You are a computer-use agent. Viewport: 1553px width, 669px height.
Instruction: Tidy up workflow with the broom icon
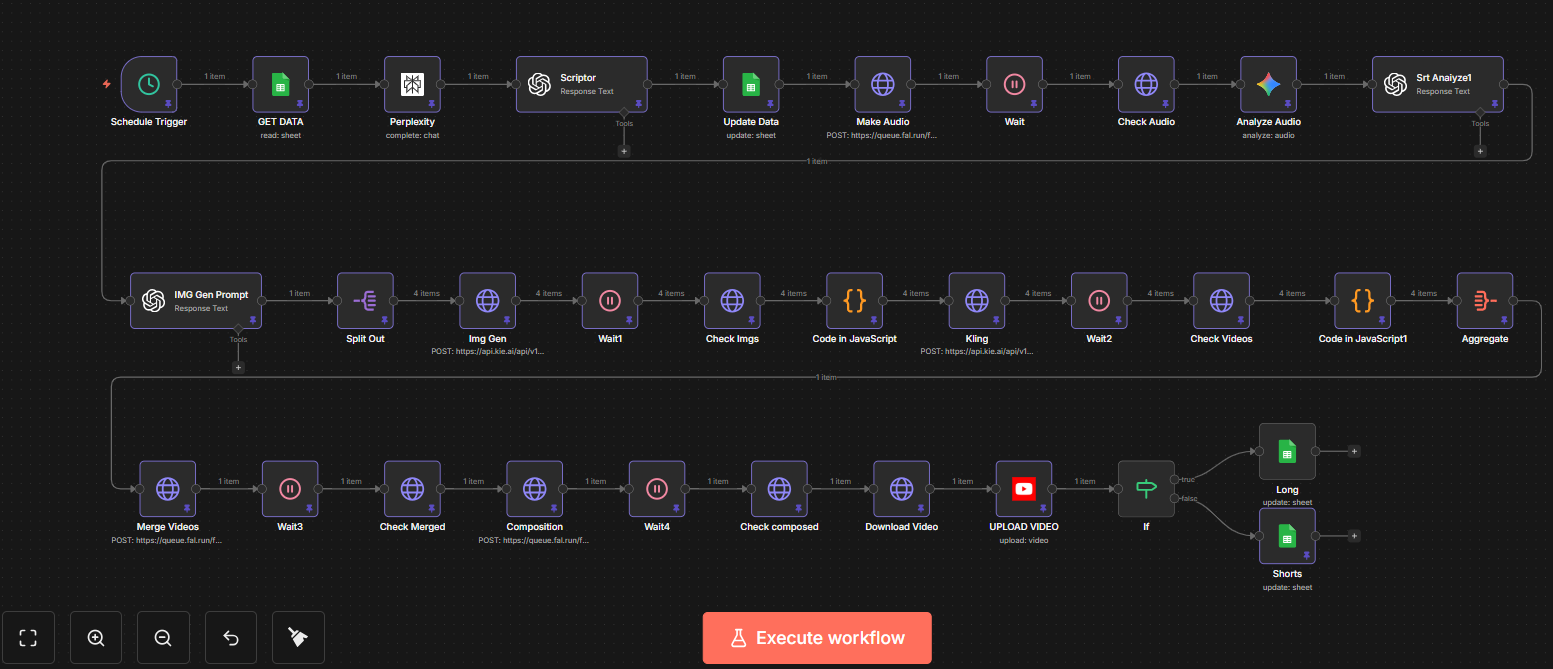coord(298,637)
